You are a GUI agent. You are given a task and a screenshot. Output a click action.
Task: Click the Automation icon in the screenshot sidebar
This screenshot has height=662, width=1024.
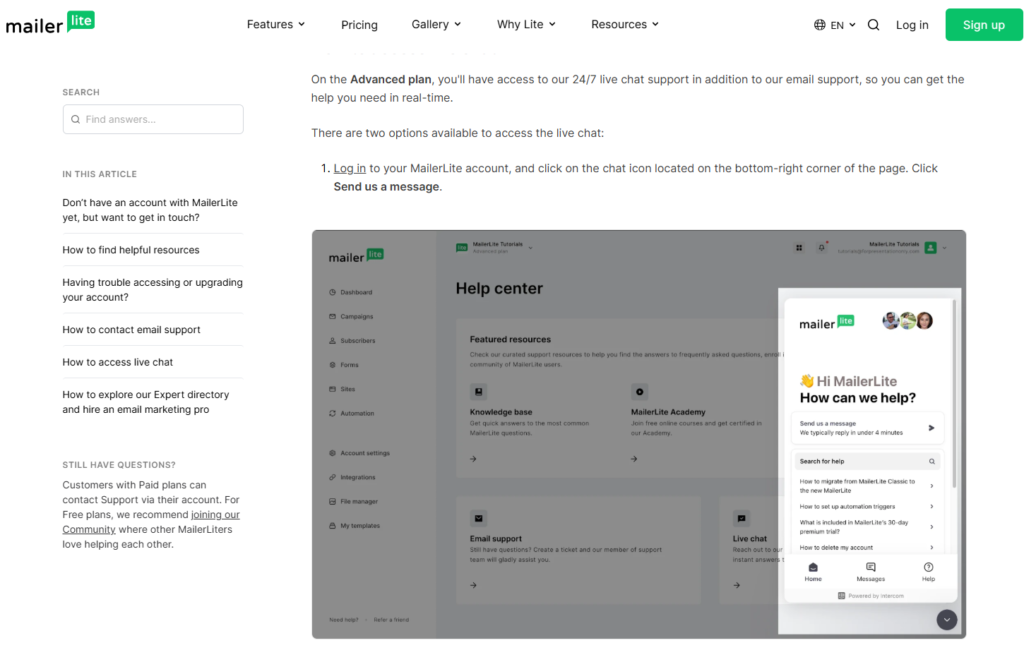pos(332,413)
